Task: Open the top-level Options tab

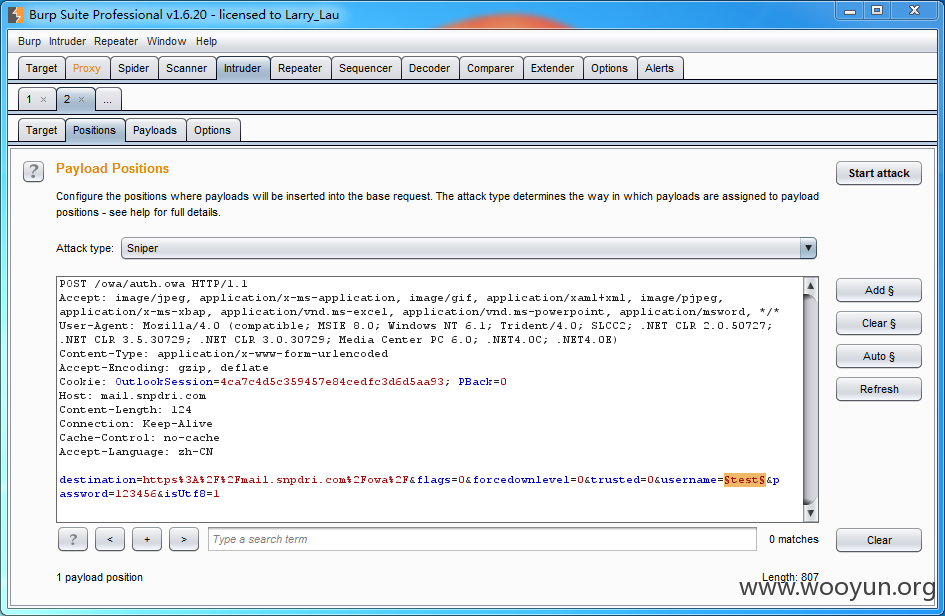Action: pos(609,68)
